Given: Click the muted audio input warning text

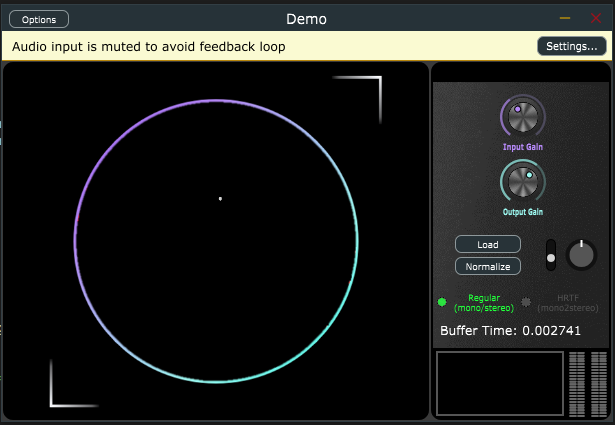Looking at the screenshot, I should 149,47.
